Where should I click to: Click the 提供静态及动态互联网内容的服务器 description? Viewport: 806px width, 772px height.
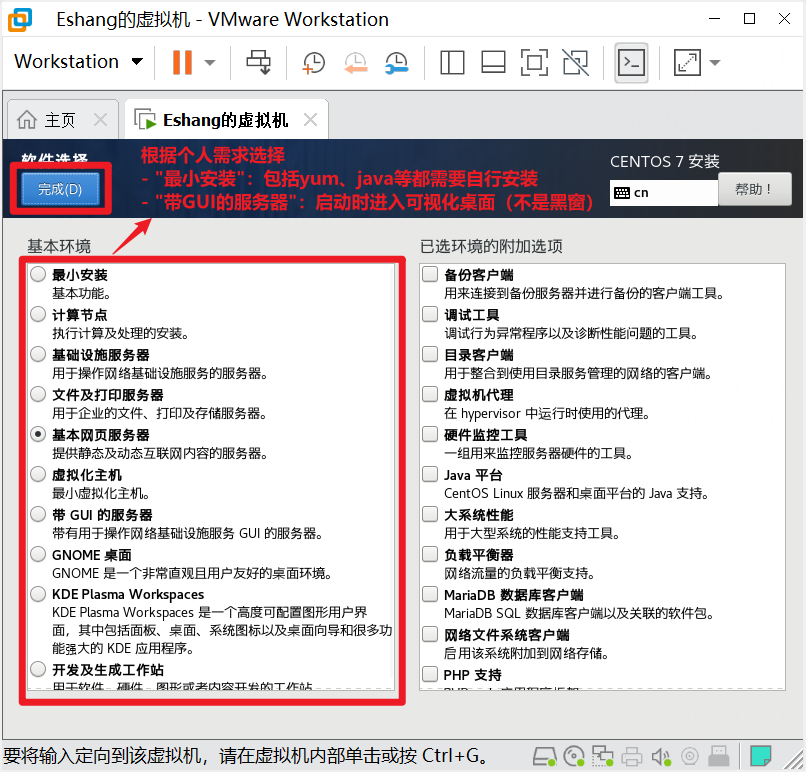click(160, 453)
